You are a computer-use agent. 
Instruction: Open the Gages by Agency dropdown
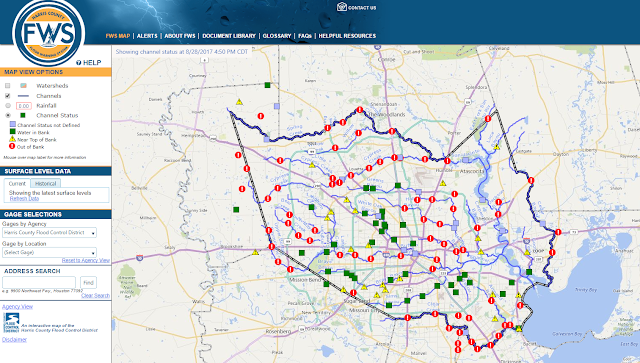(49, 233)
